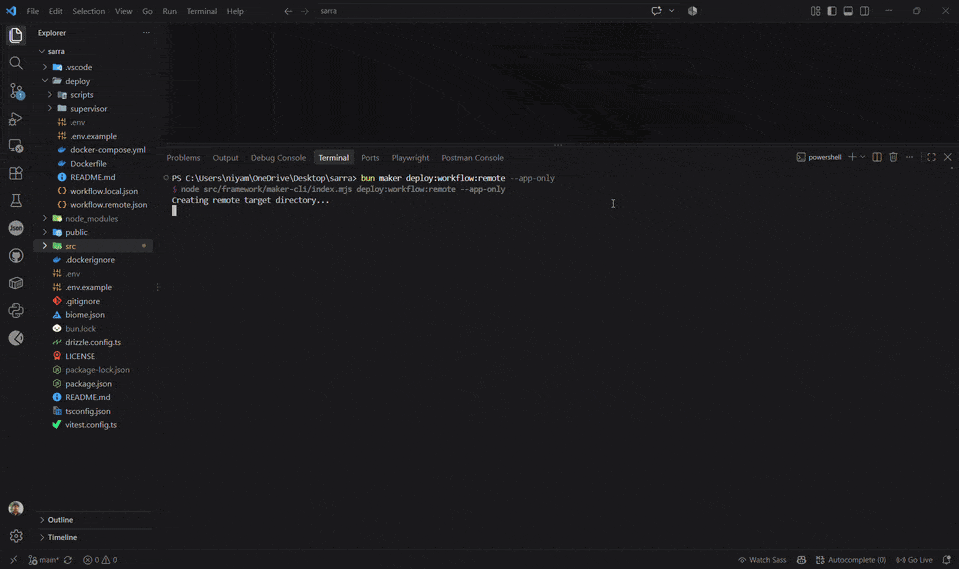Switch to the Debug Console tab
Screen dimensions: 959x569
pos(278,158)
